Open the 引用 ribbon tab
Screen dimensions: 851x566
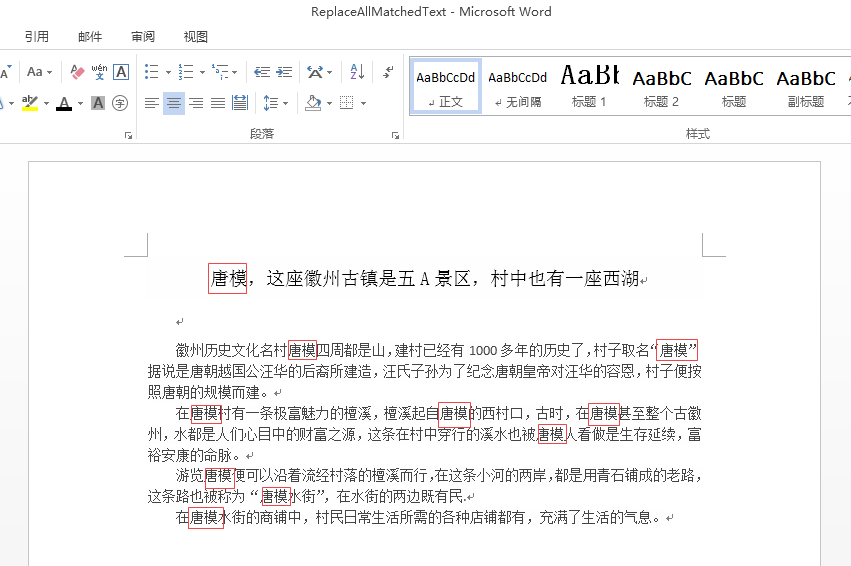point(37,37)
